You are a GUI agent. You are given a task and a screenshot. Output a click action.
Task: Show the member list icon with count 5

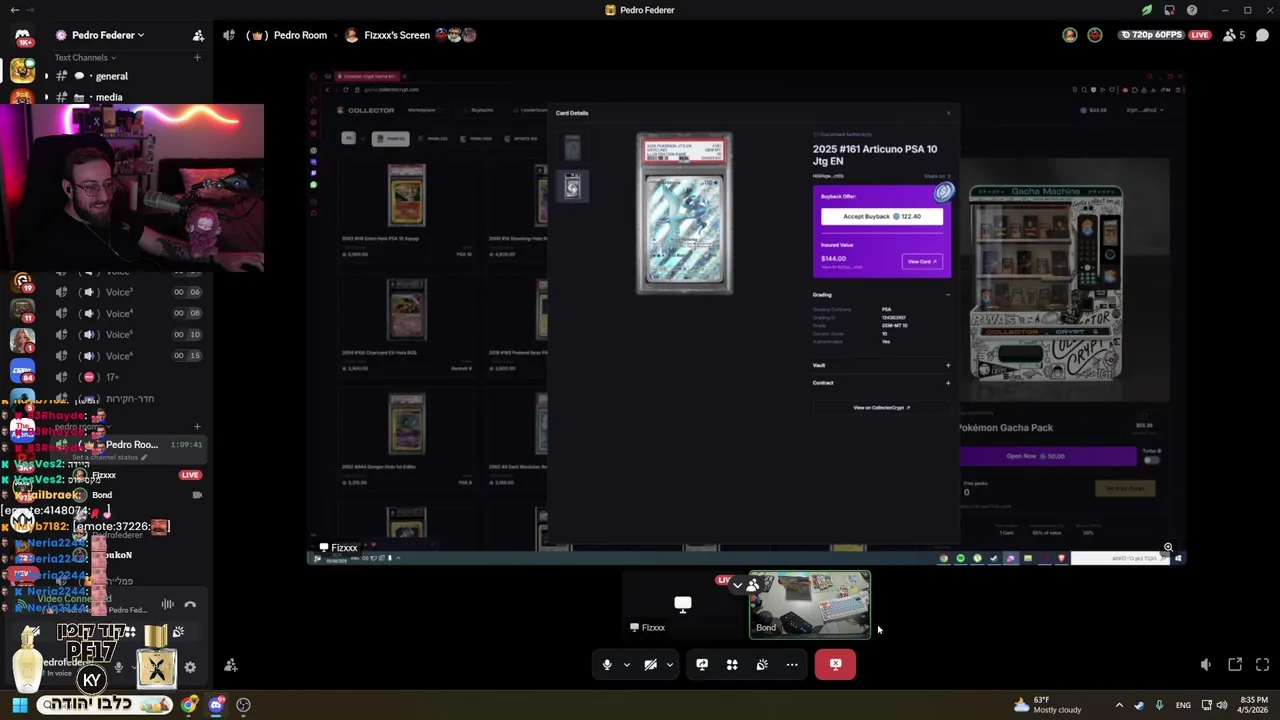click(1233, 35)
